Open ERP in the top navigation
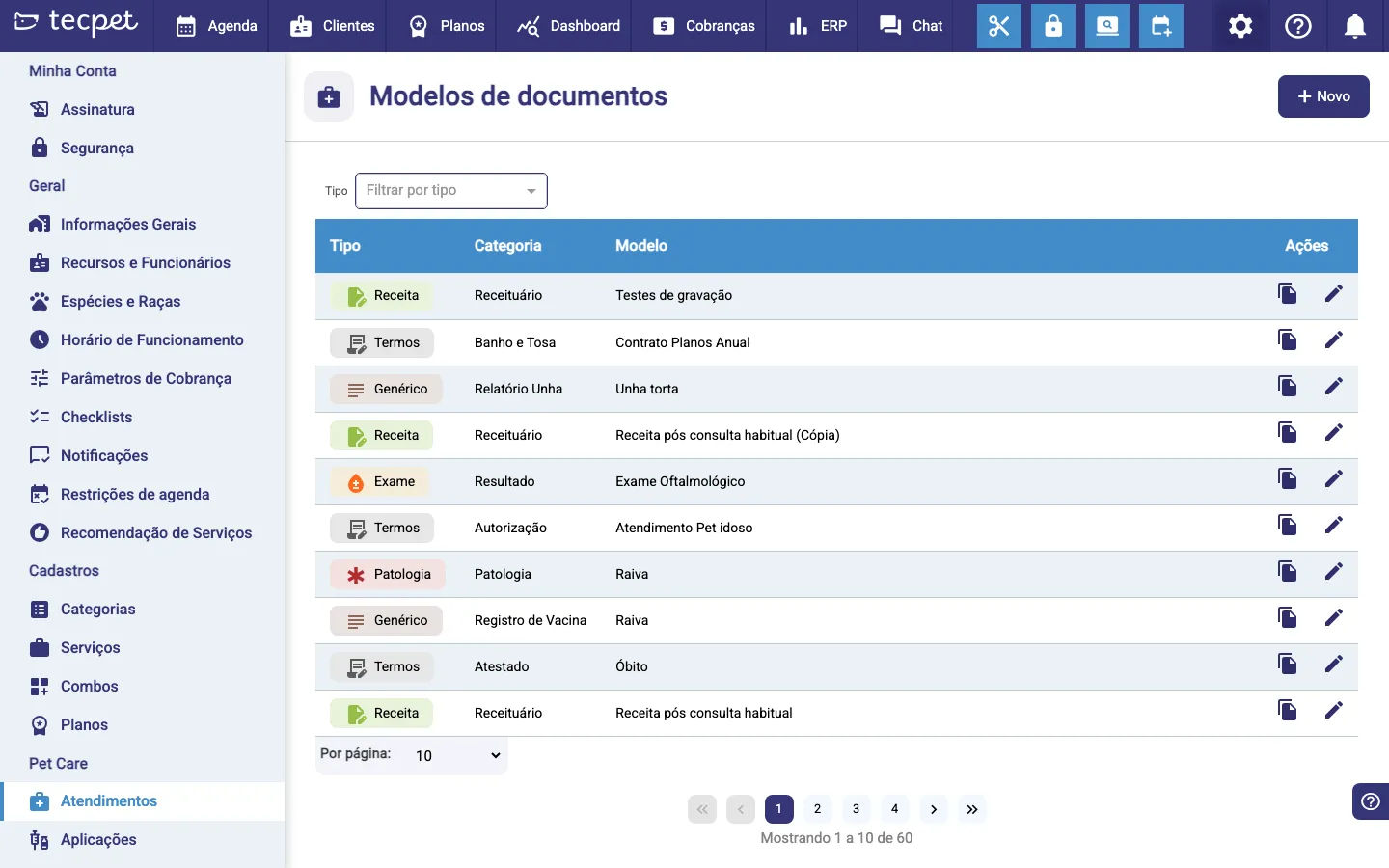This screenshot has width=1389, height=868. 818,26
